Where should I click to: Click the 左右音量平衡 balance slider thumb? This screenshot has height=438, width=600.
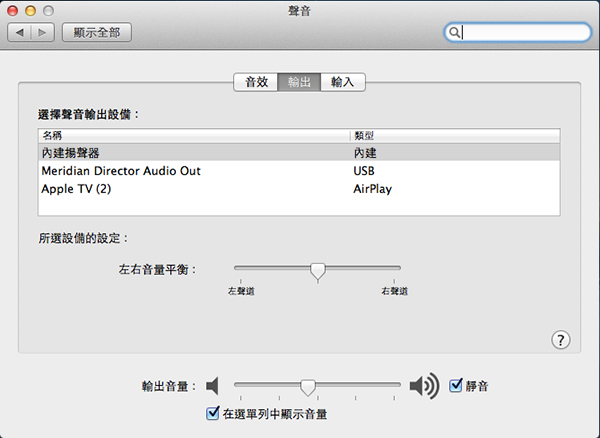pos(318,272)
